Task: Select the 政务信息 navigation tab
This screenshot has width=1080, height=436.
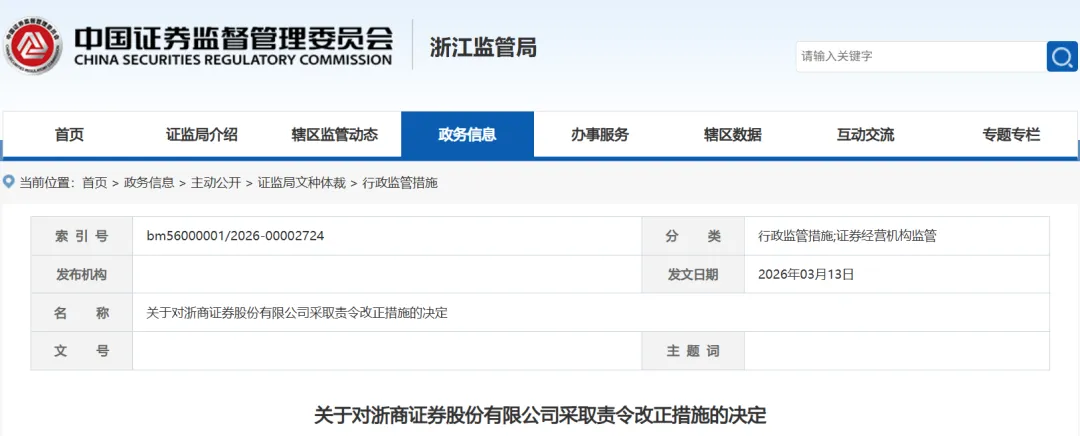Action: (467, 135)
